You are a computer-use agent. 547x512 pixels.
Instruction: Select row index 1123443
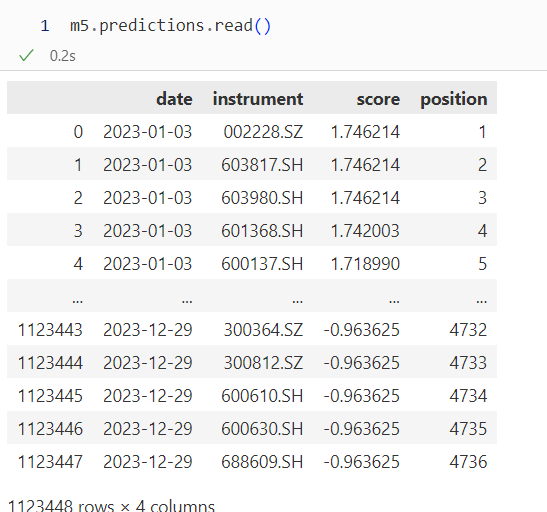click(50, 330)
